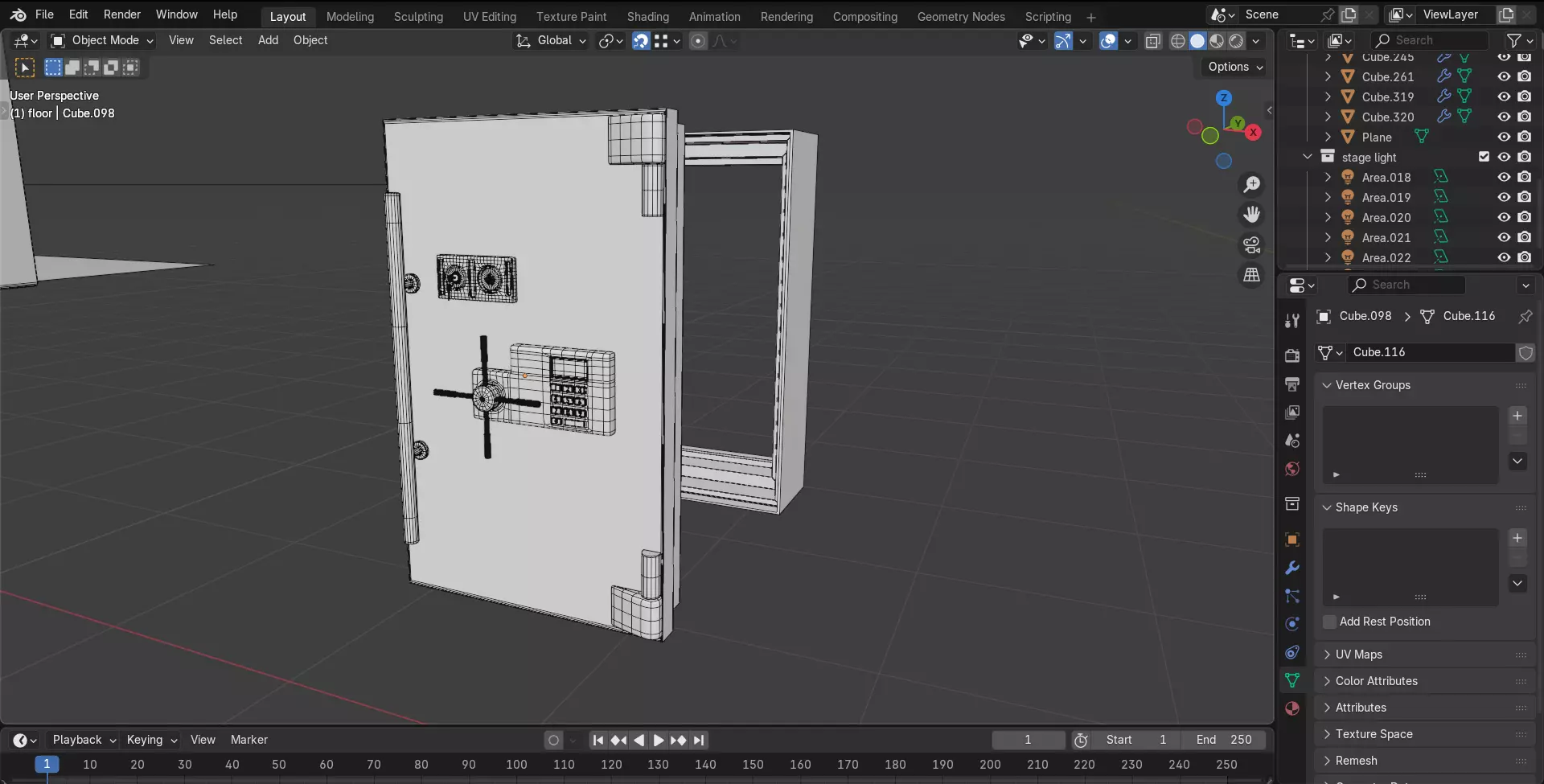
Task: Open the Modifiers properties tab
Action: click(1292, 568)
